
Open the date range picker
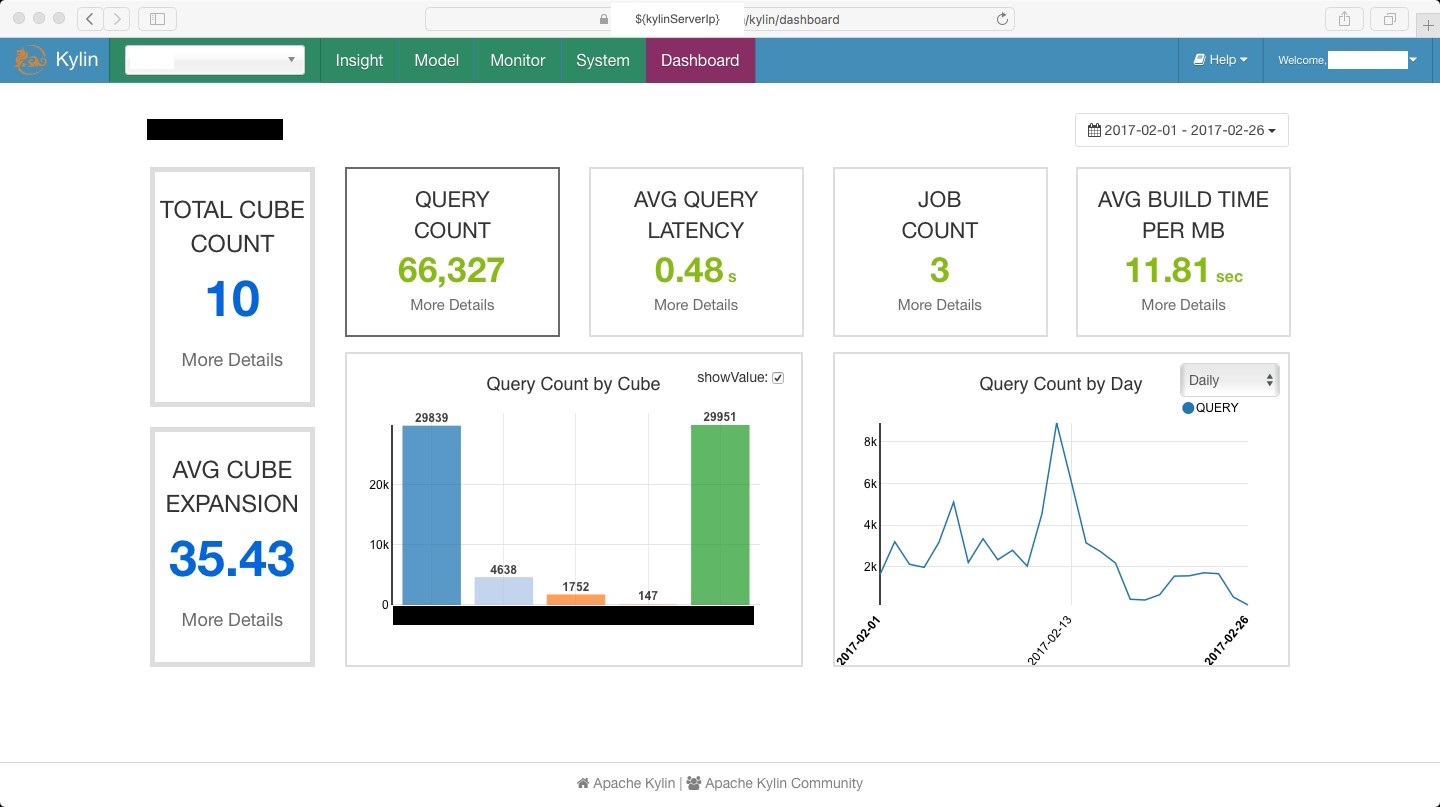pos(1181,130)
